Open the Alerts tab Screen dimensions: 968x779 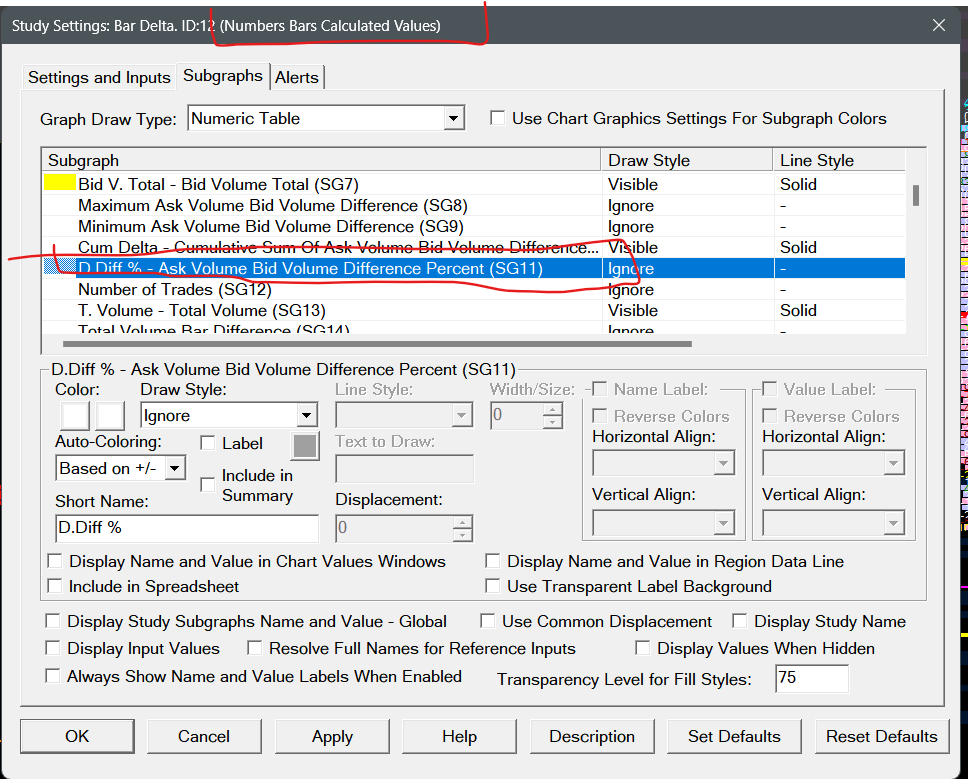(x=296, y=77)
